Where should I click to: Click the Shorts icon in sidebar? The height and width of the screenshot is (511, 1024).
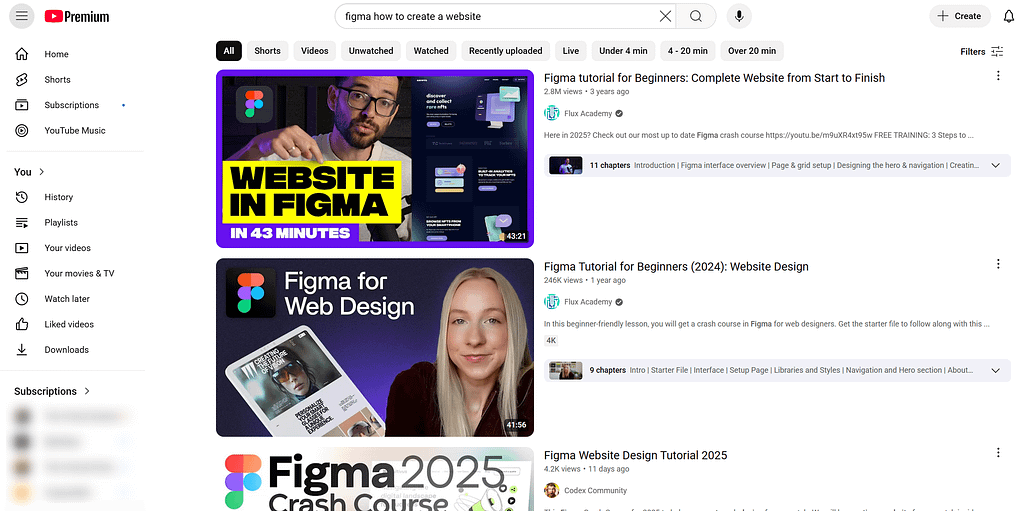coord(22,80)
